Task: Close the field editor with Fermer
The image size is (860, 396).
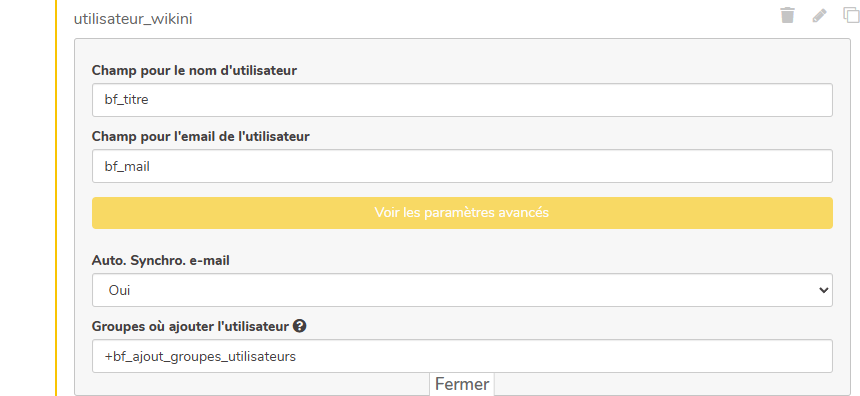Action: (x=462, y=384)
